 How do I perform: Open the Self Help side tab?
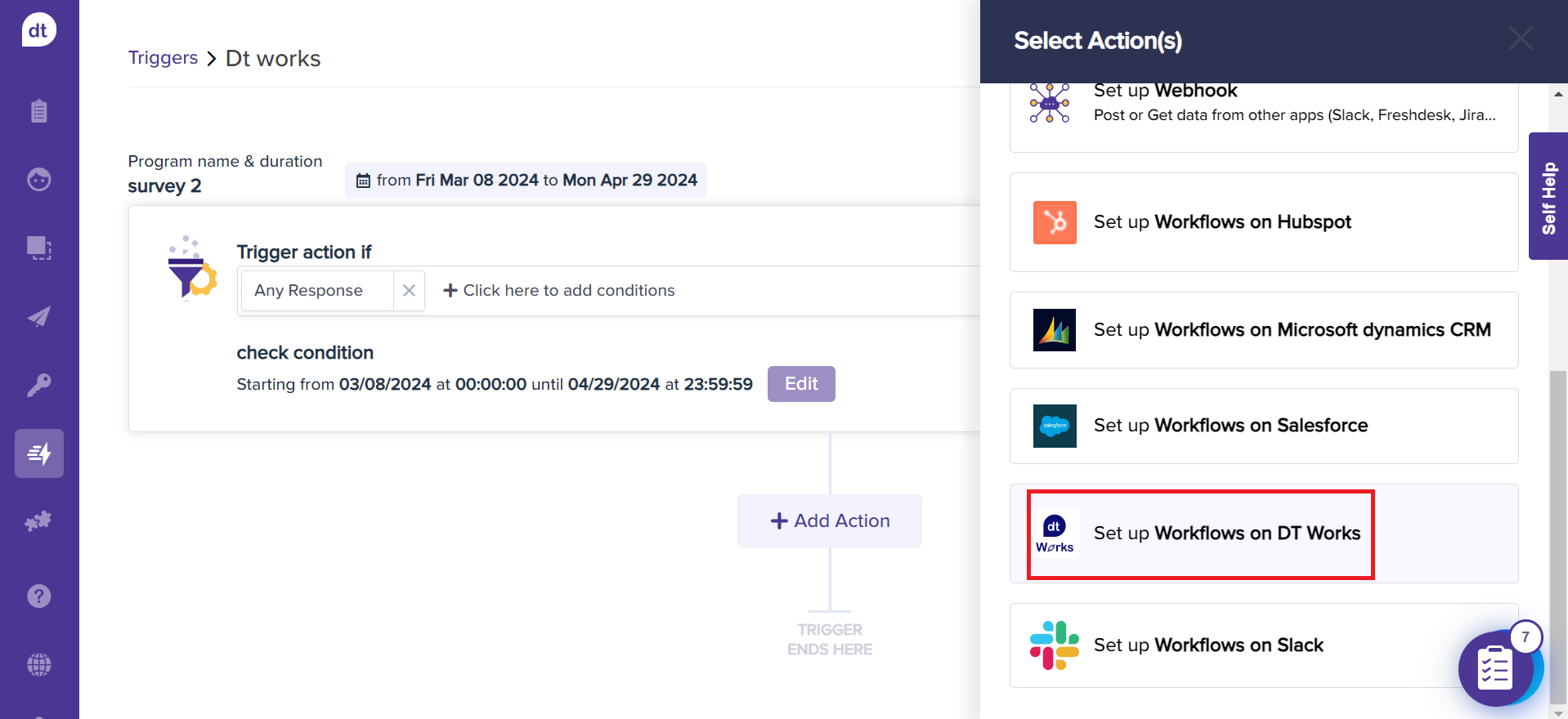(1548, 197)
